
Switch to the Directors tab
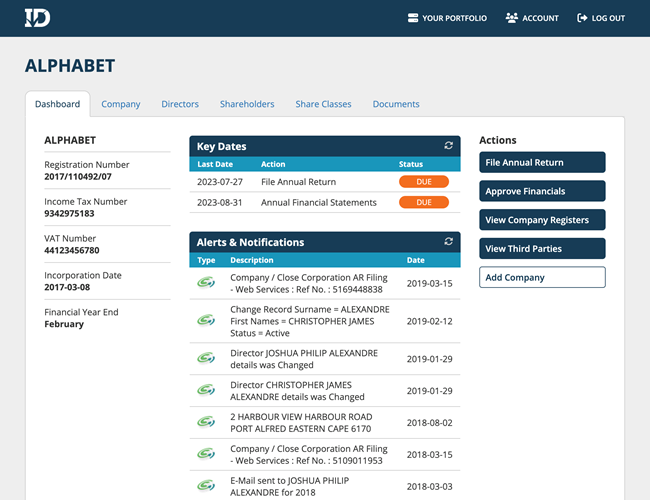180,104
